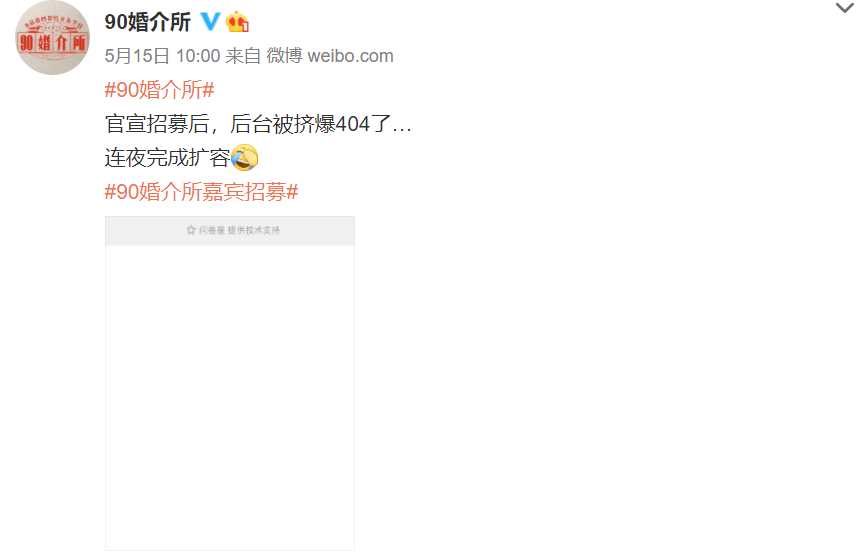The image size is (868, 554).
Task: Click the post line 连夜完成扩容
Action: click(167, 158)
